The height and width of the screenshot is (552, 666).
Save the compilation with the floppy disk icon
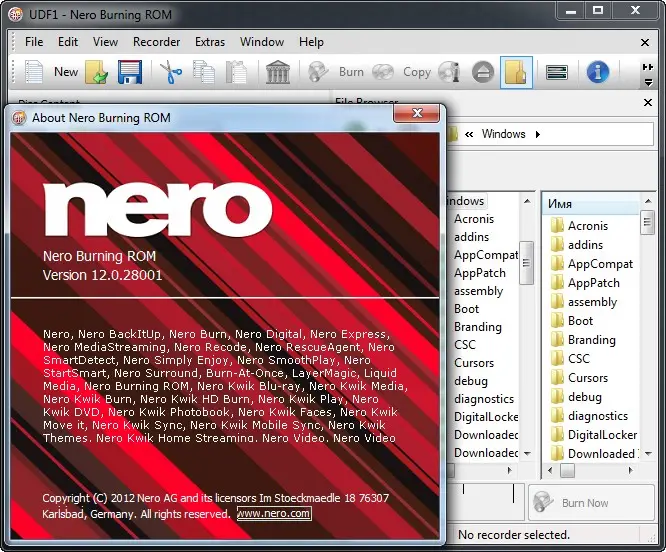[130, 72]
